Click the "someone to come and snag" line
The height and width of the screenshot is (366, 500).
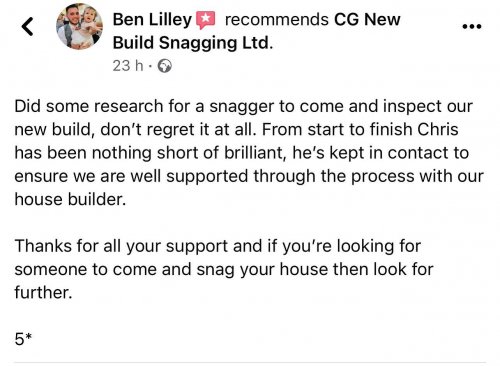pyautogui.click(x=224, y=269)
